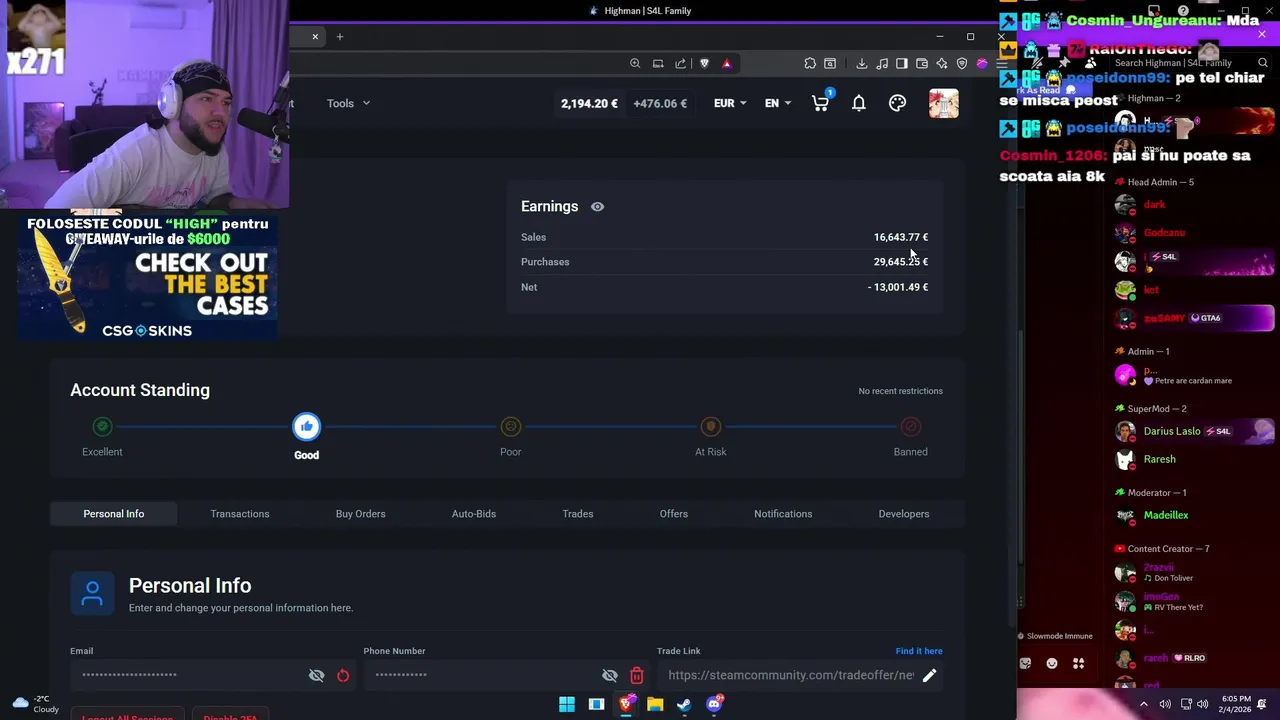This screenshot has width=1280, height=720.
Task: Open the Brave VPN shield icon
Action: pyautogui.click(x=962, y=63)
